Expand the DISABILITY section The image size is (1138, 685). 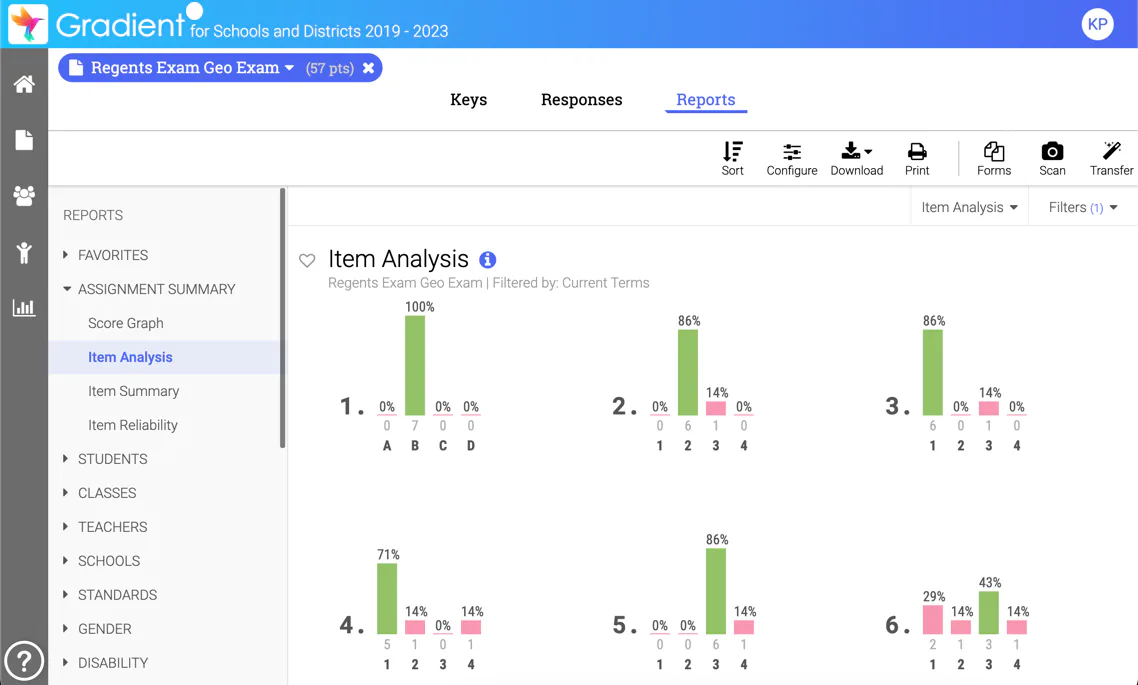coord(105,663)
